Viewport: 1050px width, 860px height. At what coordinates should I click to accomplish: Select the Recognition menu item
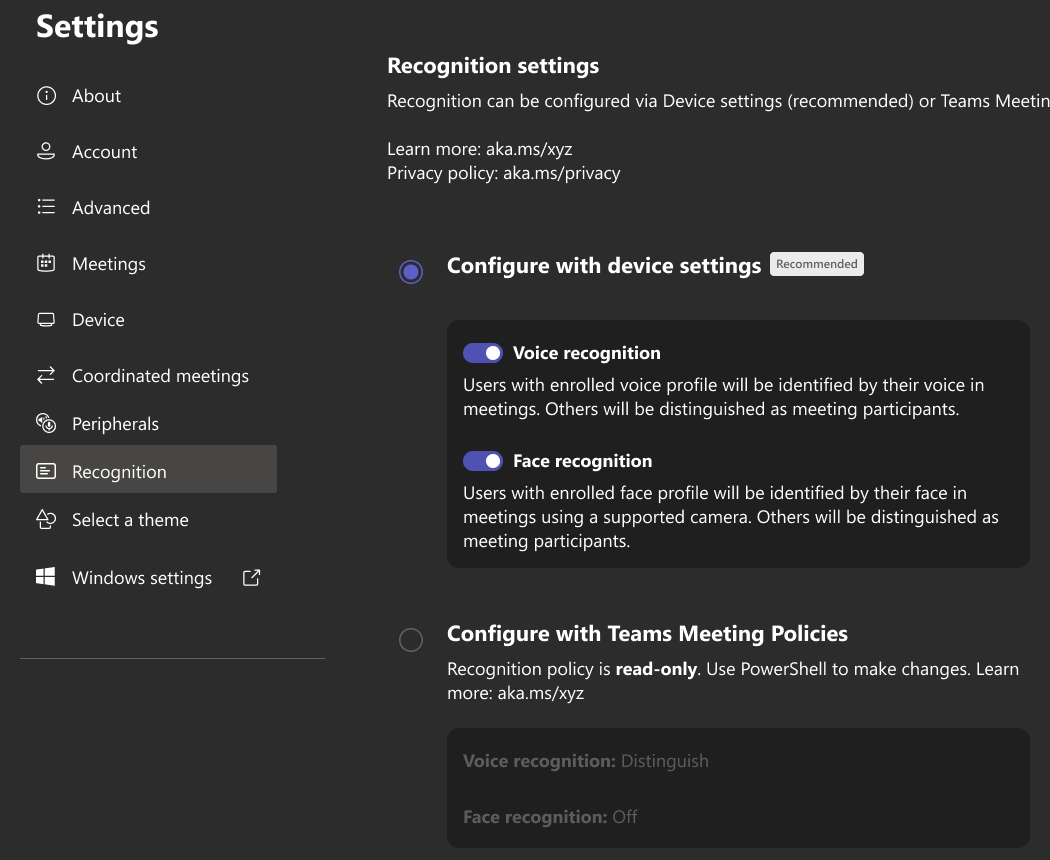pos(149,469)
